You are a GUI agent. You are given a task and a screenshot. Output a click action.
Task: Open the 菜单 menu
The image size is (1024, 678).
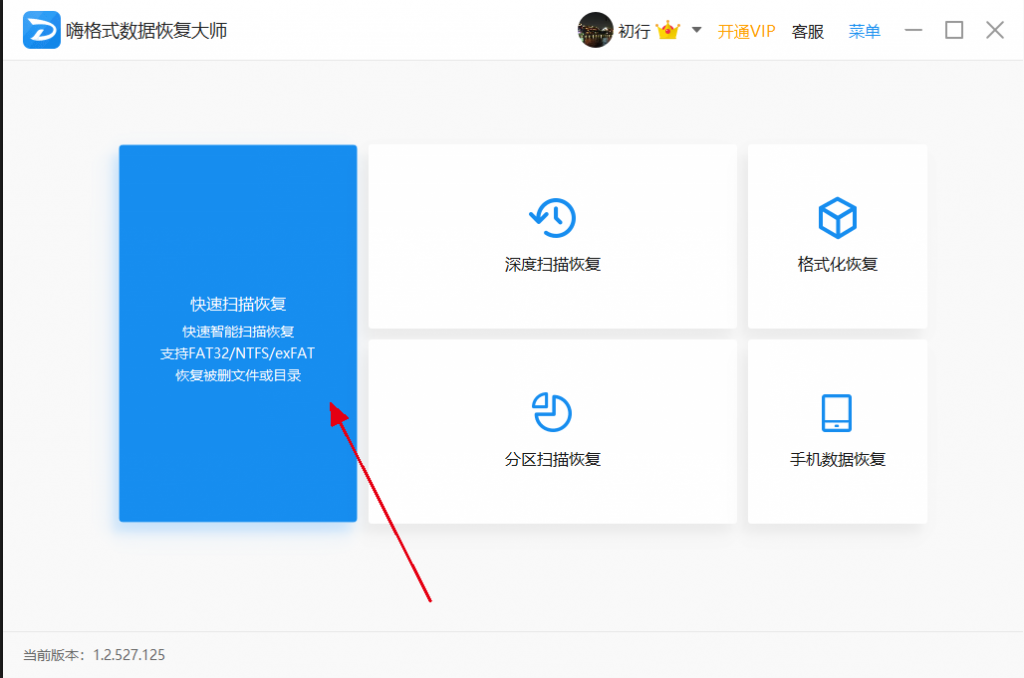click(864, 31)
